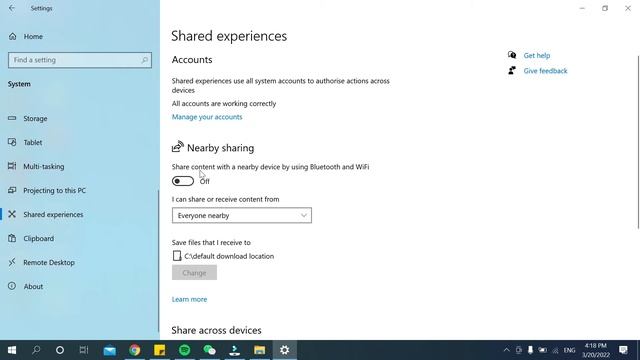Open Clipboard settings

point(31,238)
